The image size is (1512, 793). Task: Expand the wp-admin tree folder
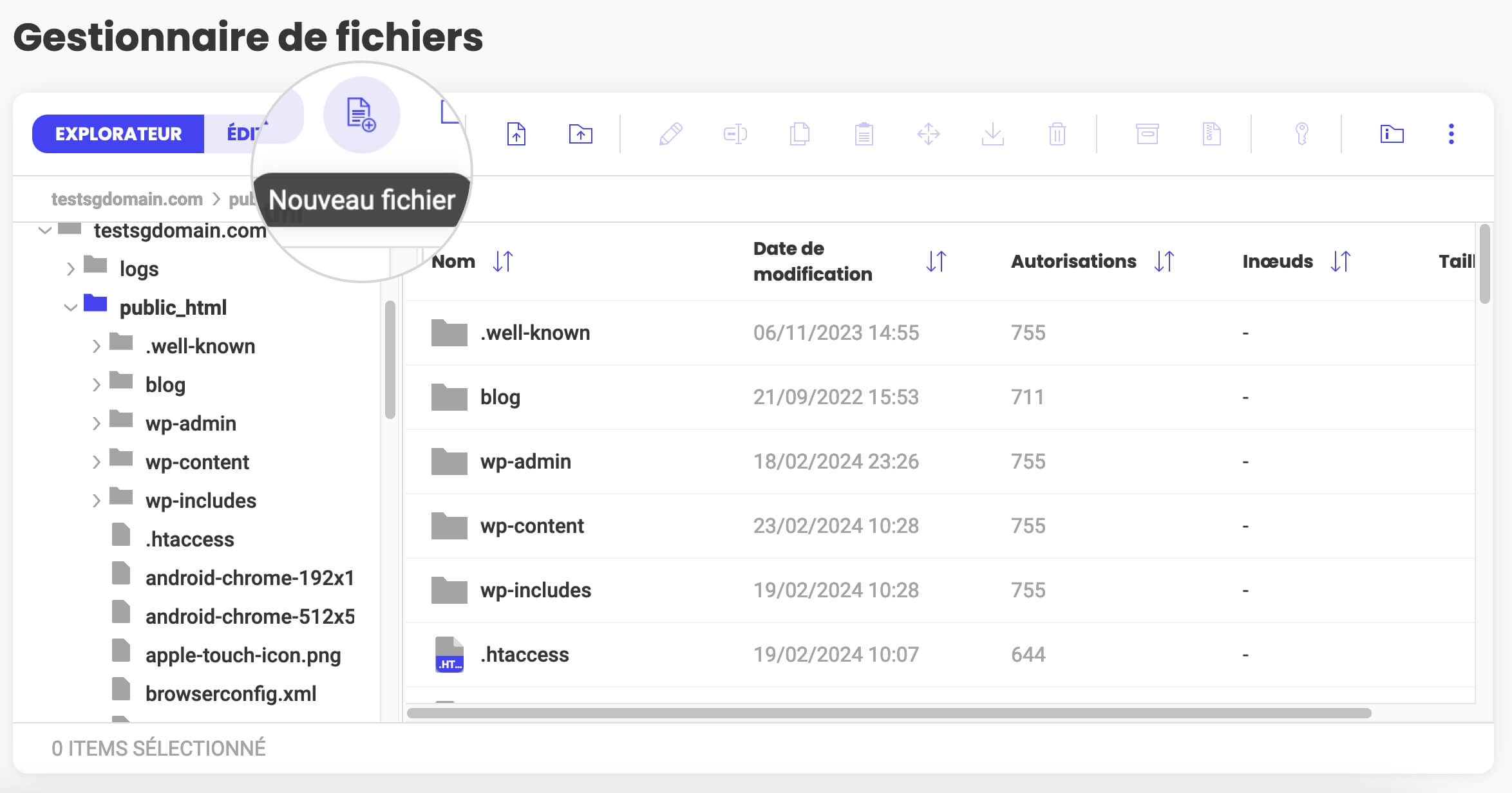click(97, 424)
